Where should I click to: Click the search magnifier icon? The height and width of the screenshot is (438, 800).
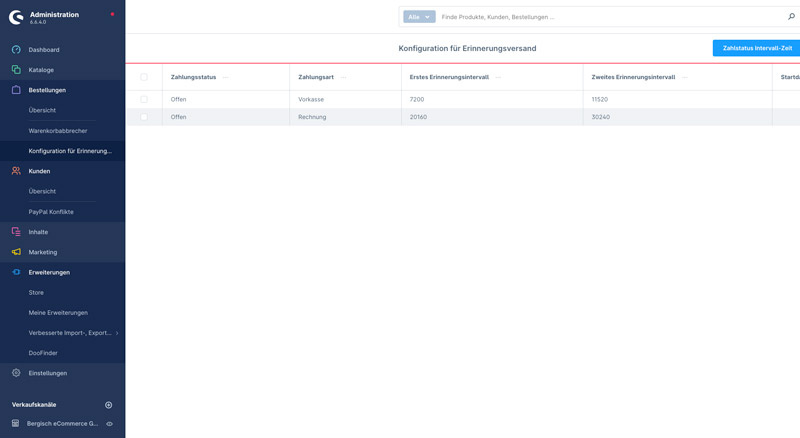[x=791, y=17]
